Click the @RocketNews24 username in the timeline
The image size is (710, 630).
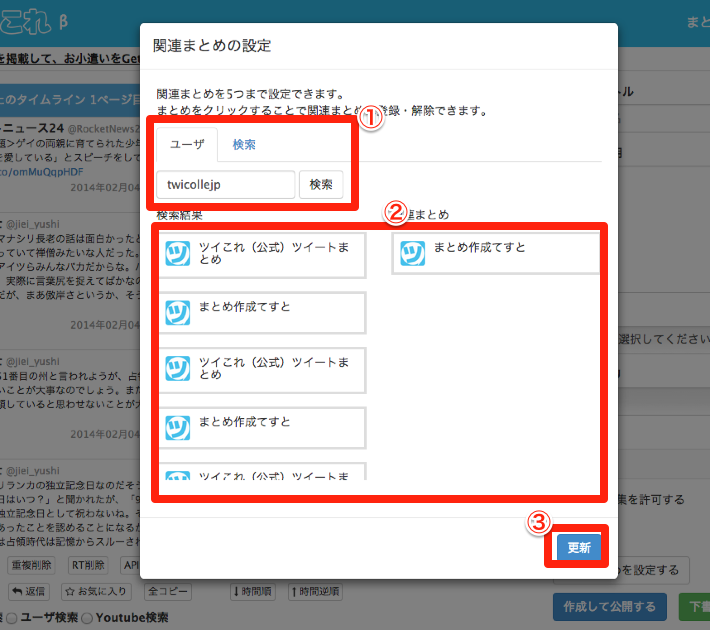(x=104, y=129)
